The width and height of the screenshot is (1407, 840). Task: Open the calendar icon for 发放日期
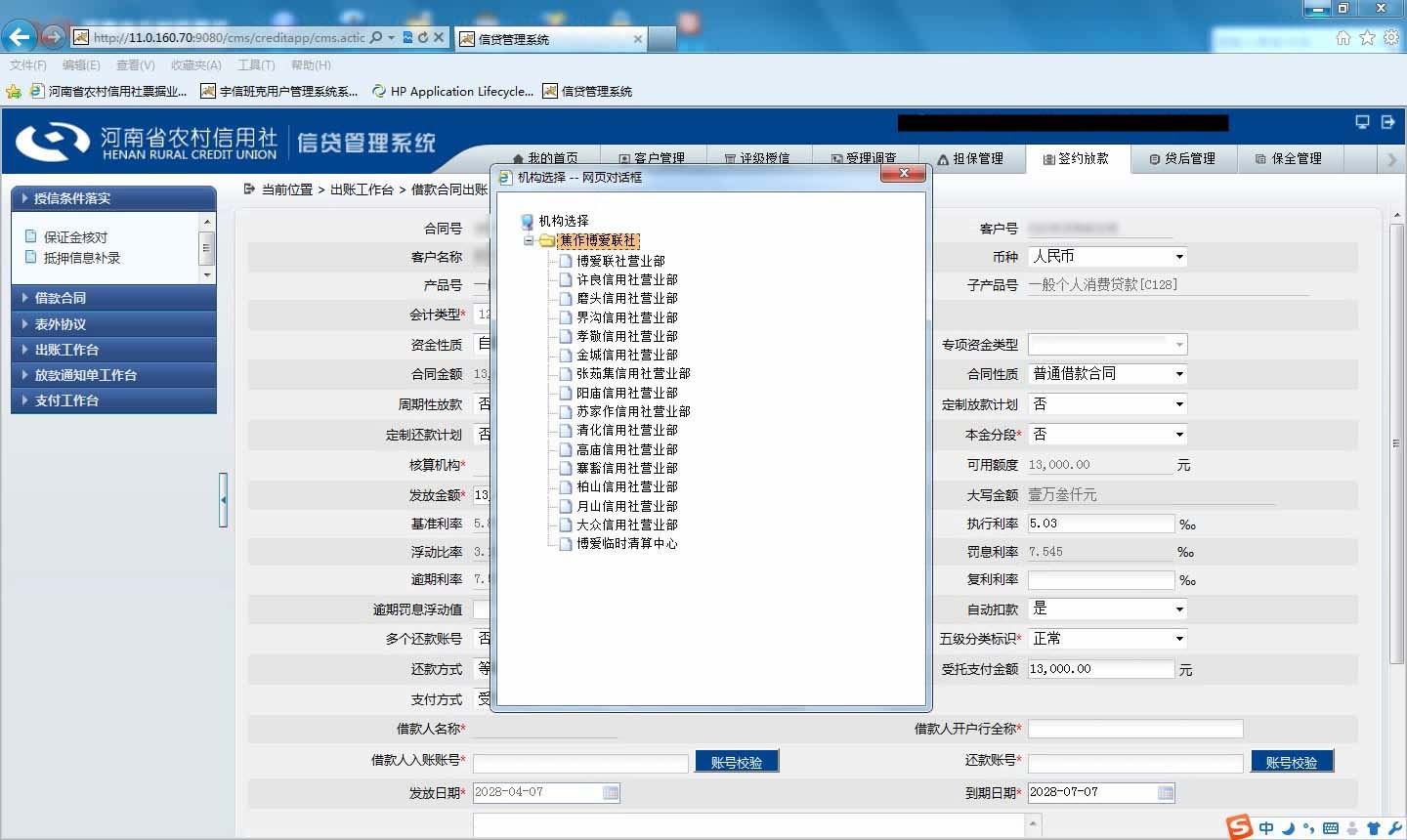point(611,793)
